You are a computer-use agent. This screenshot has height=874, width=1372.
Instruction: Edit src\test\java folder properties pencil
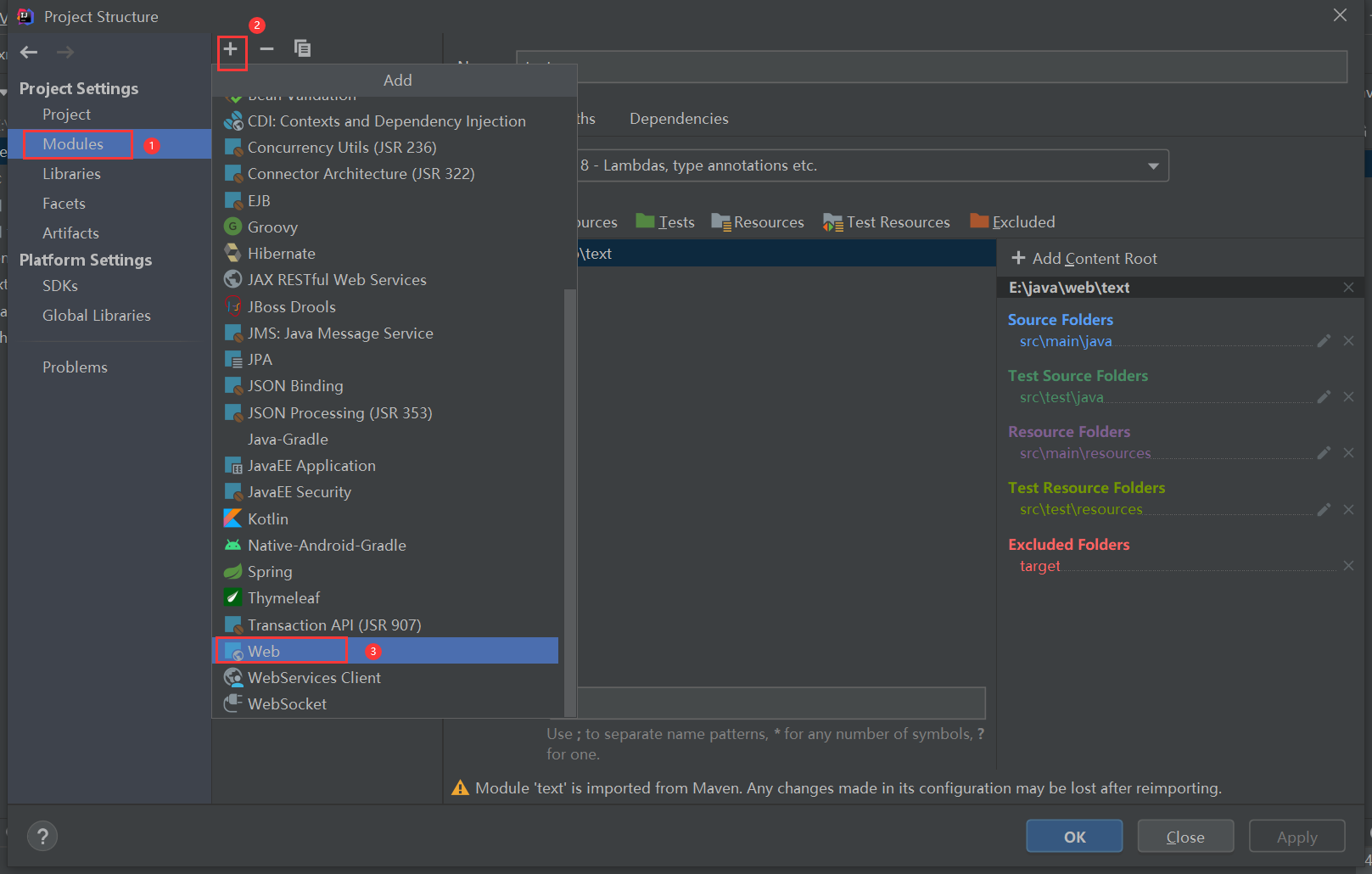pos(1324,397)
